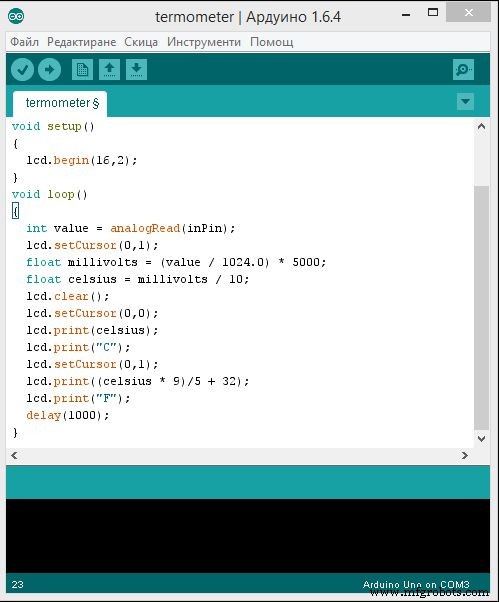Click the Arduino logo in the title bar
Image resolution: width=499 pixels, height=602 pixels.
(16, 16)
